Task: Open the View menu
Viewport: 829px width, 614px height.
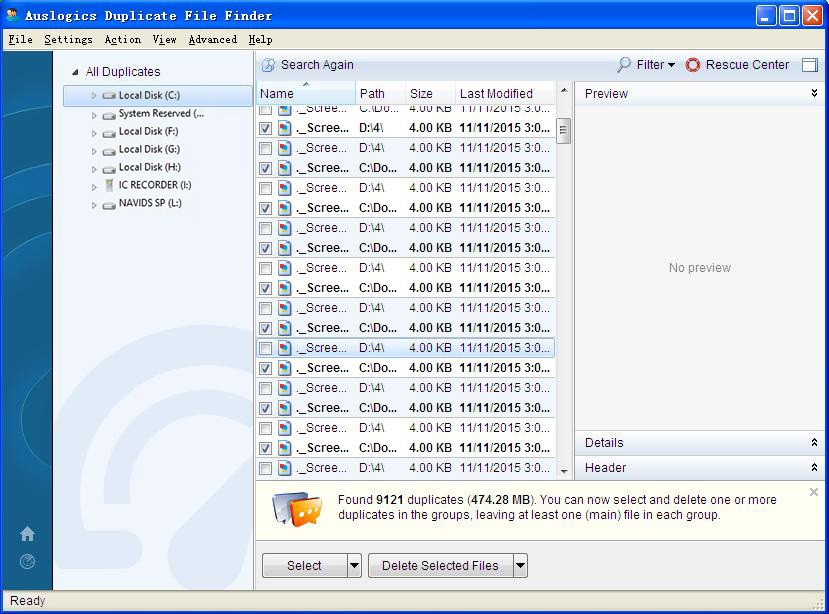Action: tap(164, 40)
